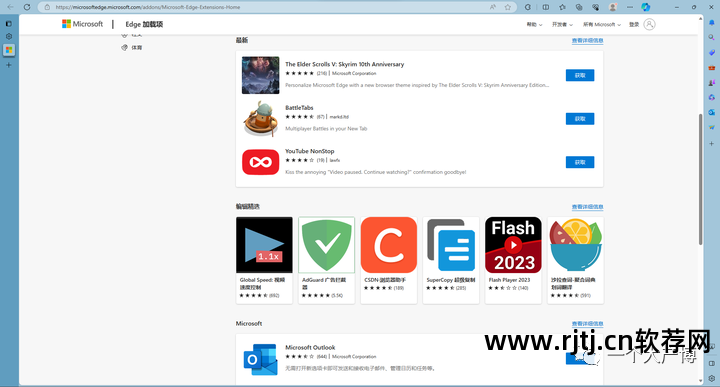This screenshot has width=720, height=387.
Task: Open Skyrim theme thumbnail image
Action: [x=260, y=75]
